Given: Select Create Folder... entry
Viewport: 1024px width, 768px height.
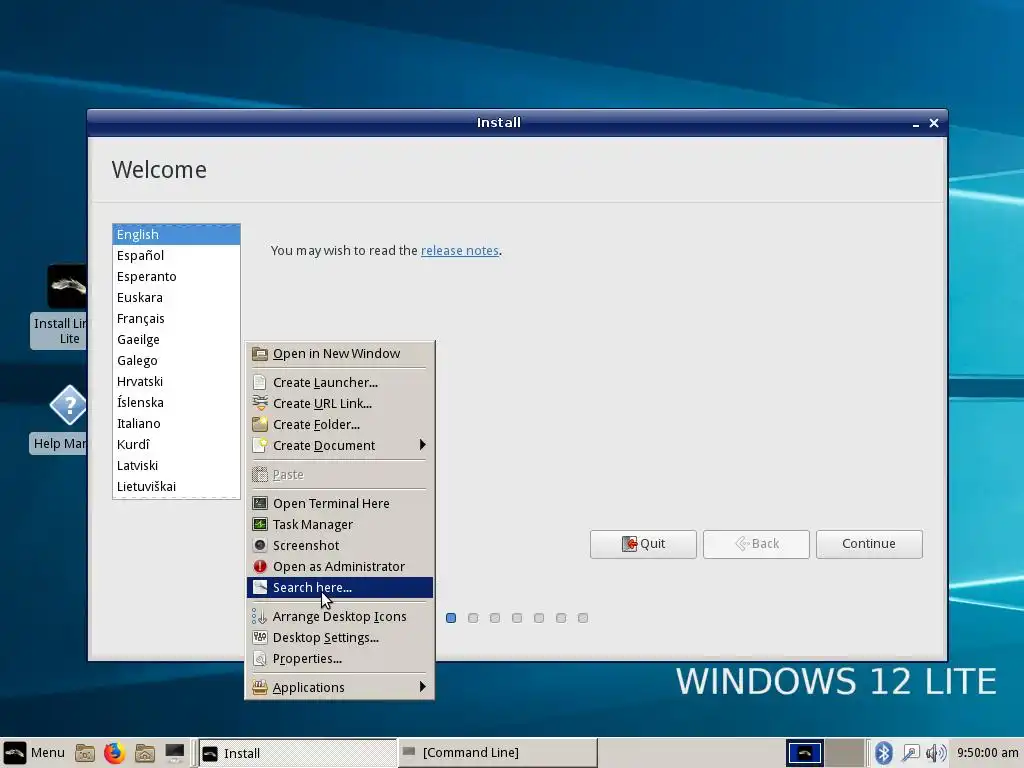Looking at the screenshot, I should point(340,424).
